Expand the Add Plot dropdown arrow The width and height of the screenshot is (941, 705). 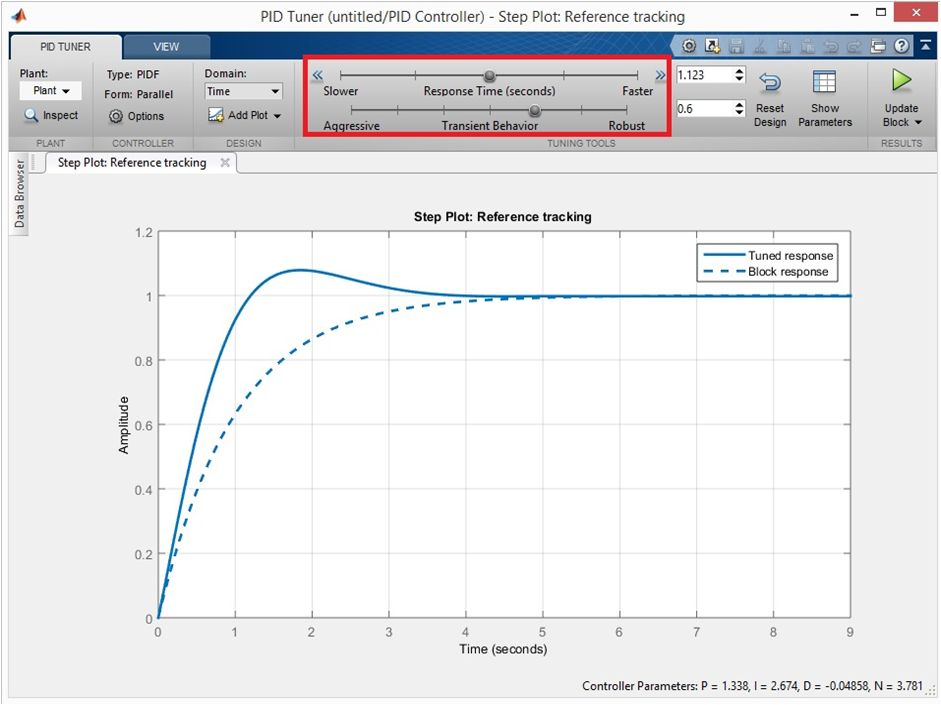(x=277, y=115)
